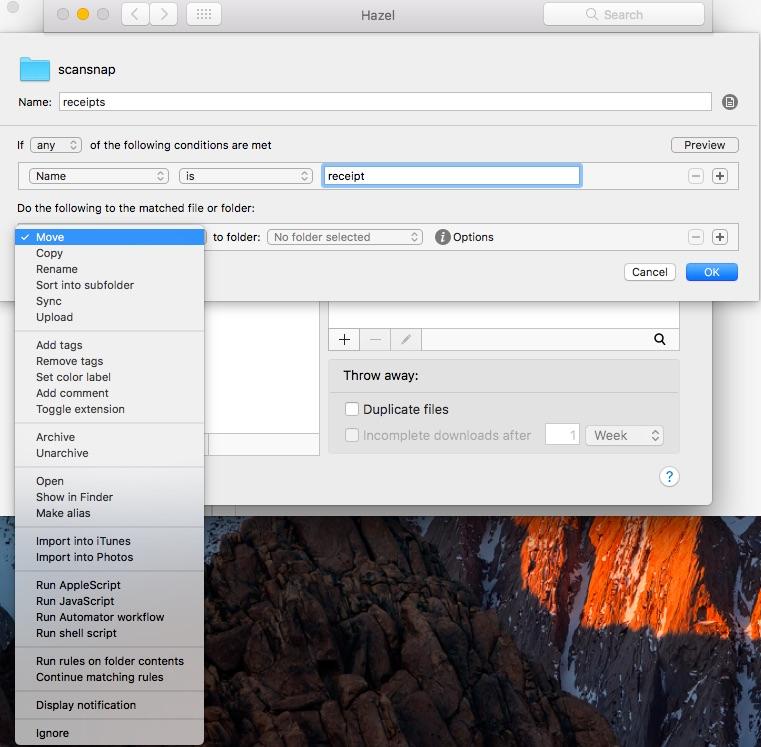Screen dimensions: 761x747
Task: Expand the Name attribute dropdown
Action: coord(98,176)
